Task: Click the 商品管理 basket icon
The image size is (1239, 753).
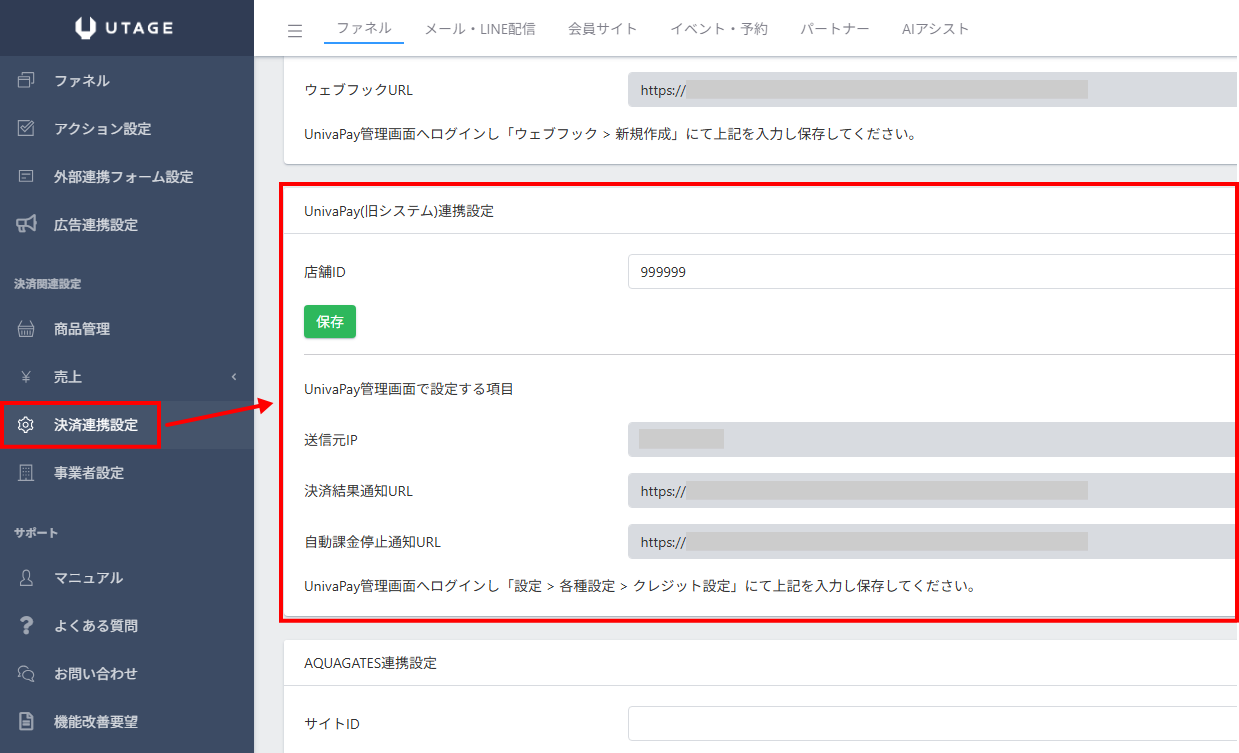Action: 27,329
